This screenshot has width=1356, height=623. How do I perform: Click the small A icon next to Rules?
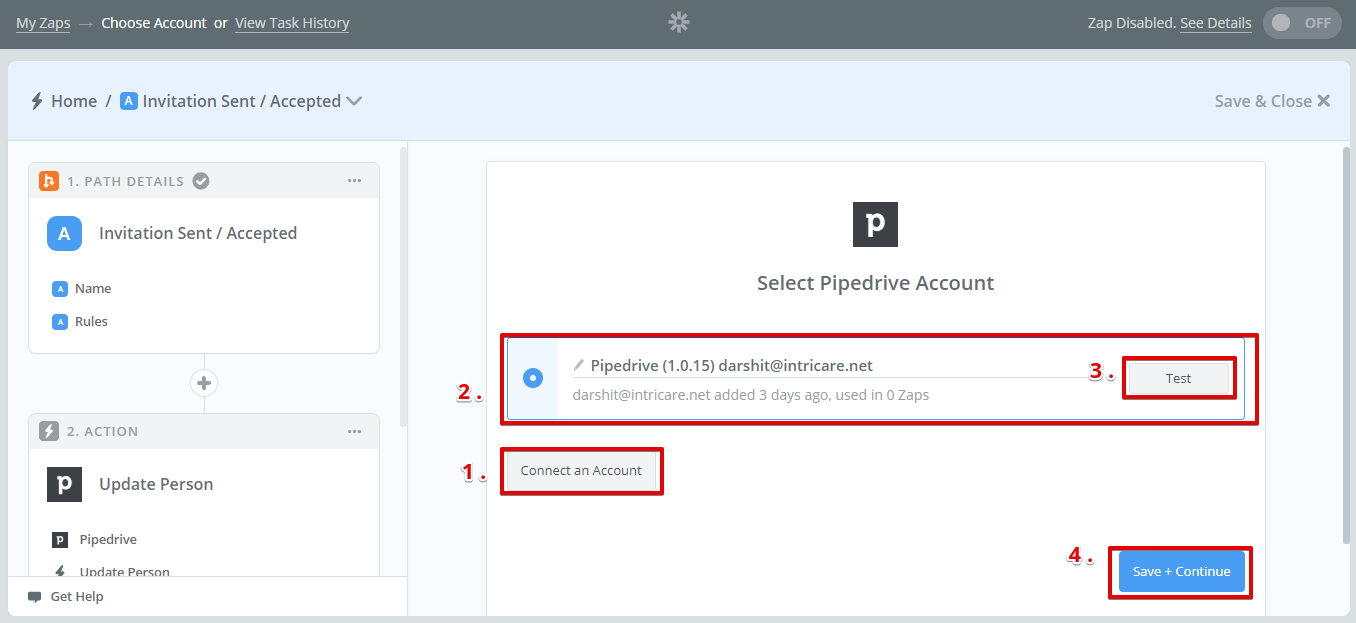coord(59,322)
